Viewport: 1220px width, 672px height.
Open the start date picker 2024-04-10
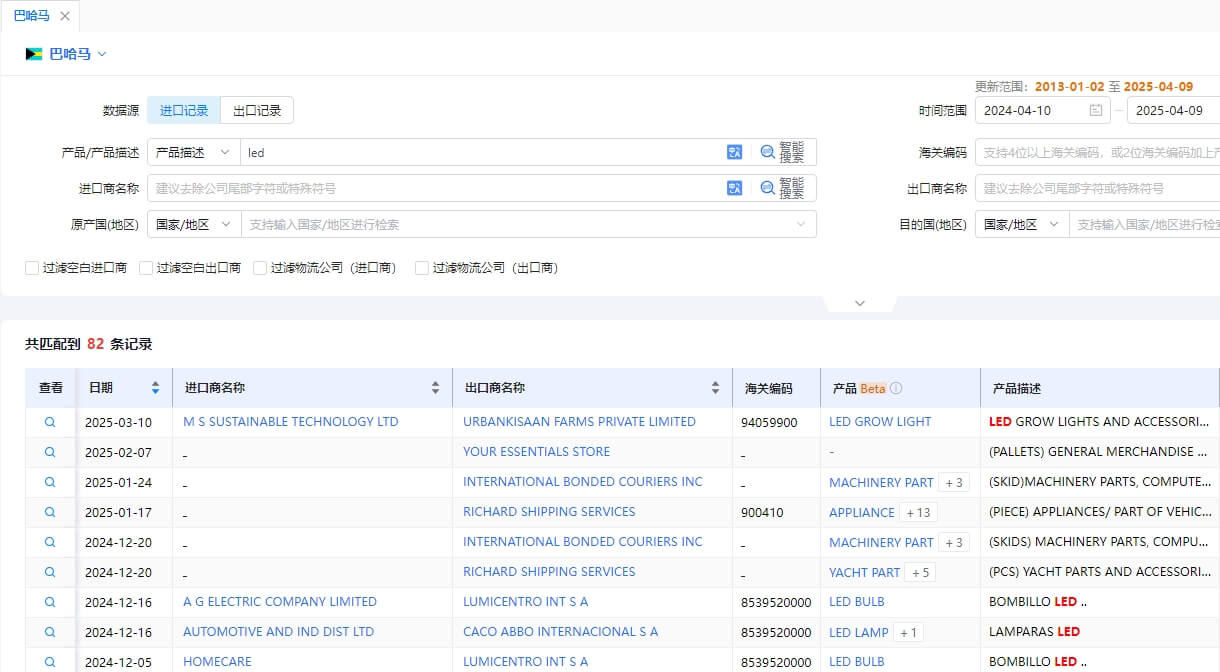pyautogui.click(x=1043, y=110)
